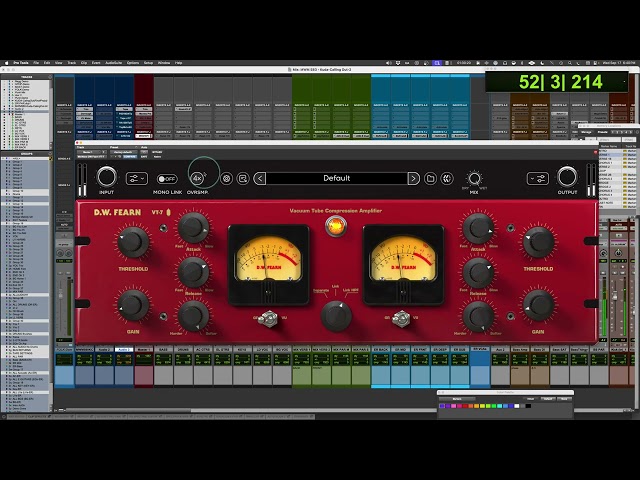The height and width of the screenshot is (480, 640).
Task: Click the left channel Attack knob
Action: 193,228
